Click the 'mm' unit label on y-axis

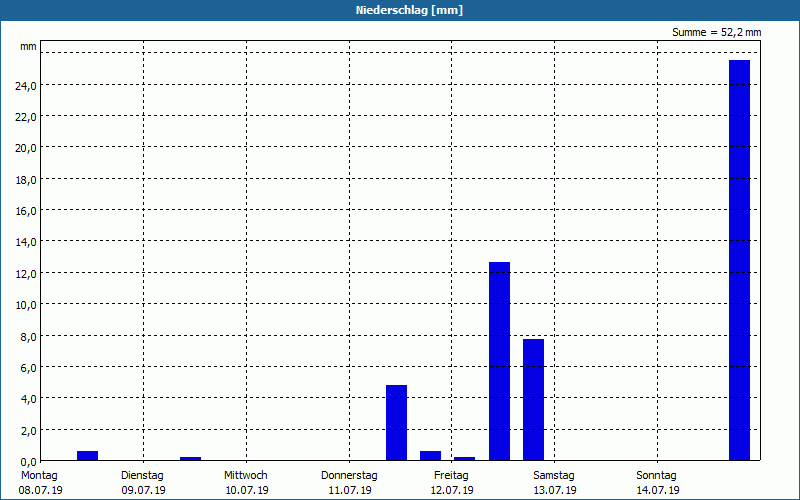[x=28, y=46]
